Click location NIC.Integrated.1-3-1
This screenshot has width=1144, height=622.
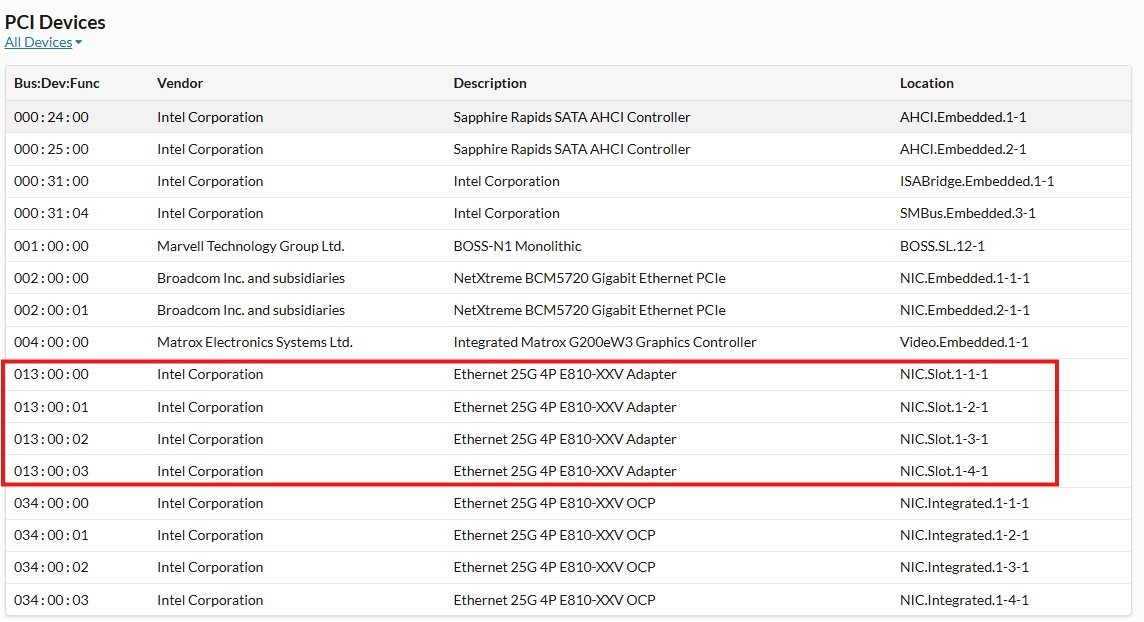(x=965, y=568)
